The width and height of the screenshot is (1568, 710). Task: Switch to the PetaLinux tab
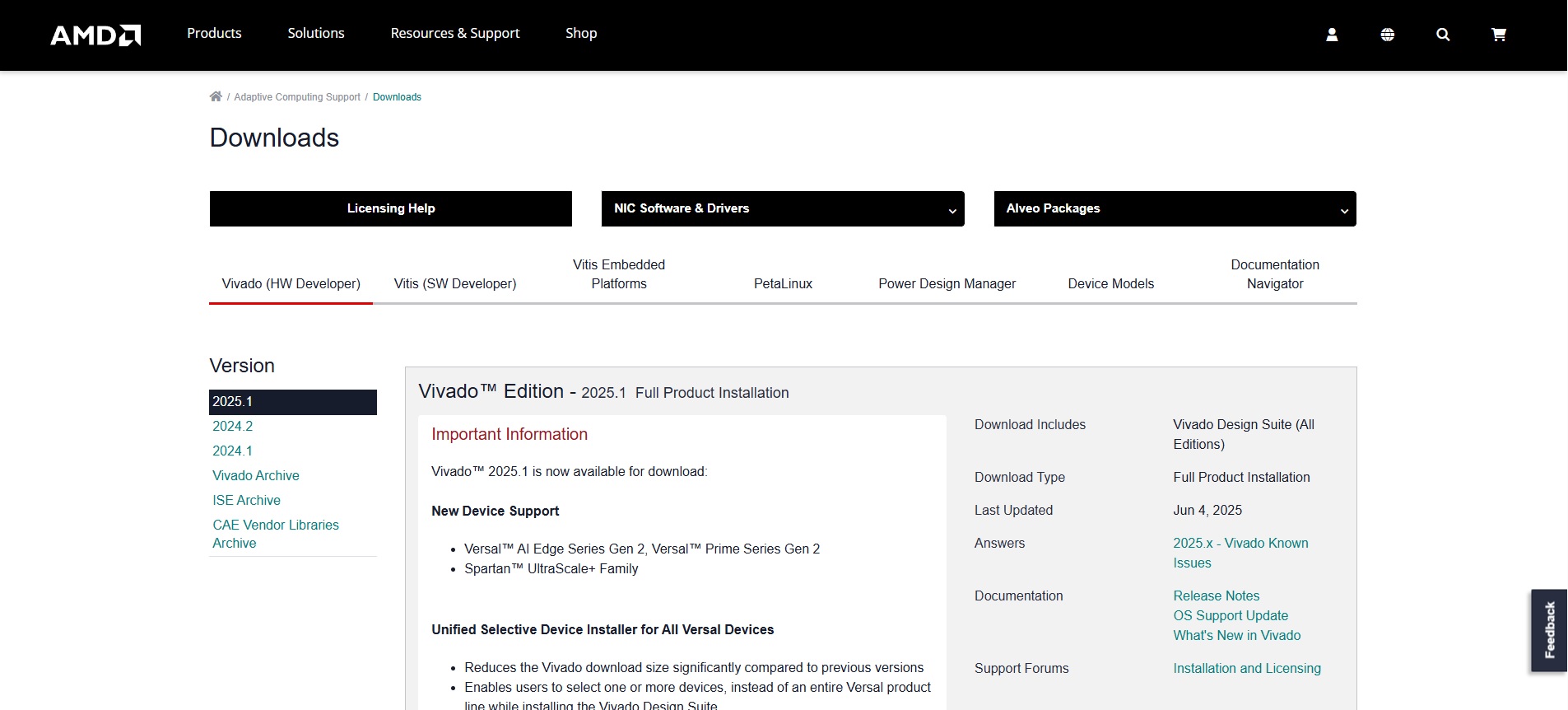(x=783, y=283)
